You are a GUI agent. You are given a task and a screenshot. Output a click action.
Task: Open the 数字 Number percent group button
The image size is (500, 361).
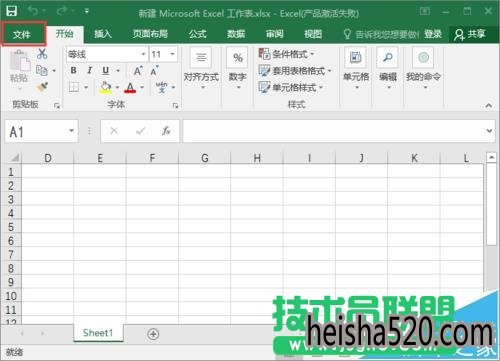[238, 69]
